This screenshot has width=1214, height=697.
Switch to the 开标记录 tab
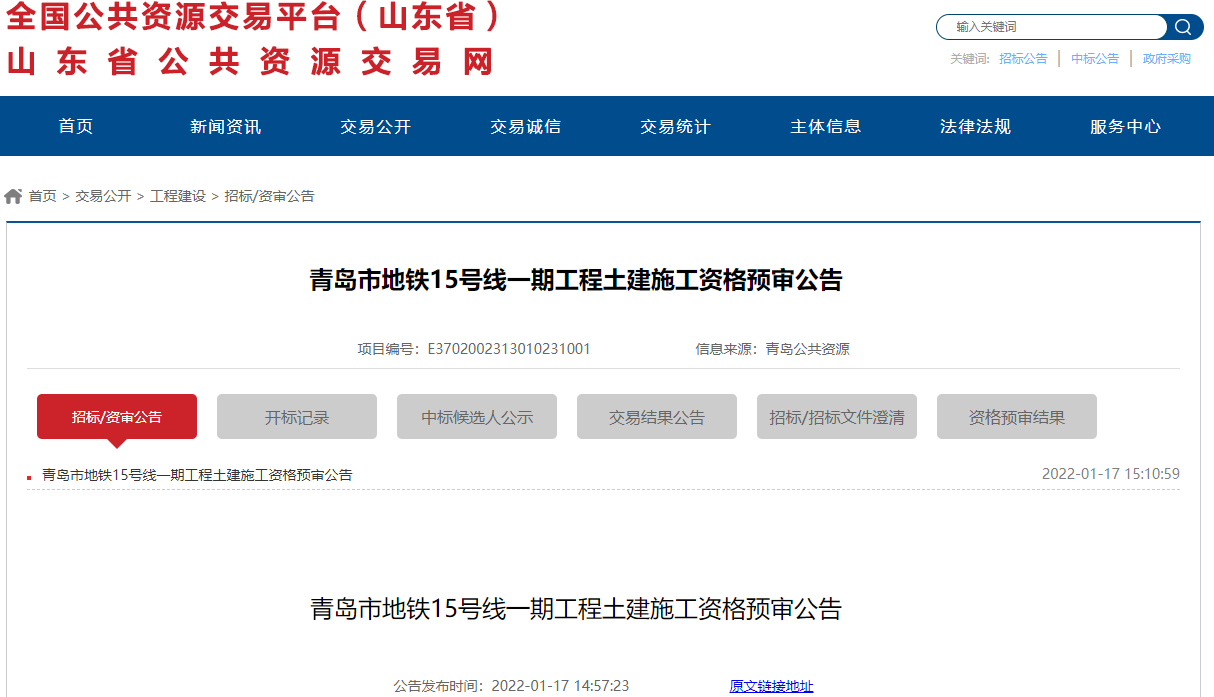point(297,417)
